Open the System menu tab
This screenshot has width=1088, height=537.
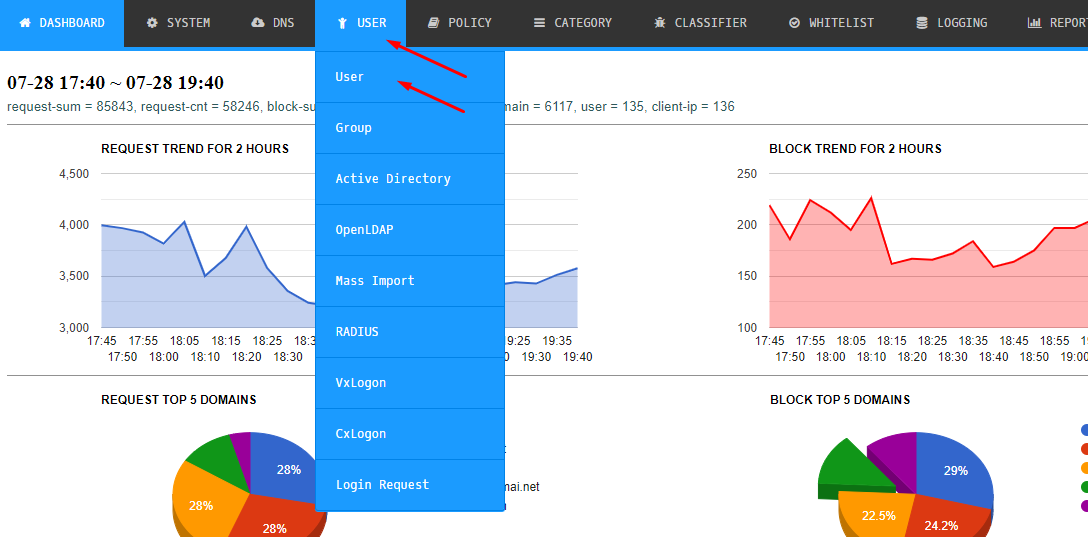click(178, 23)
